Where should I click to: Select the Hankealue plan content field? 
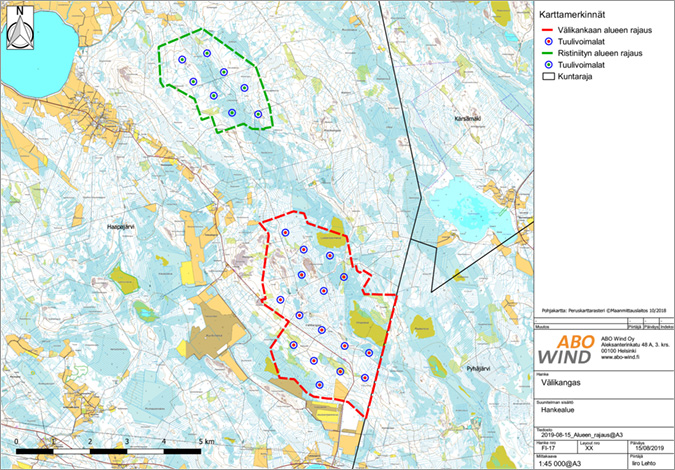(562, 409)
